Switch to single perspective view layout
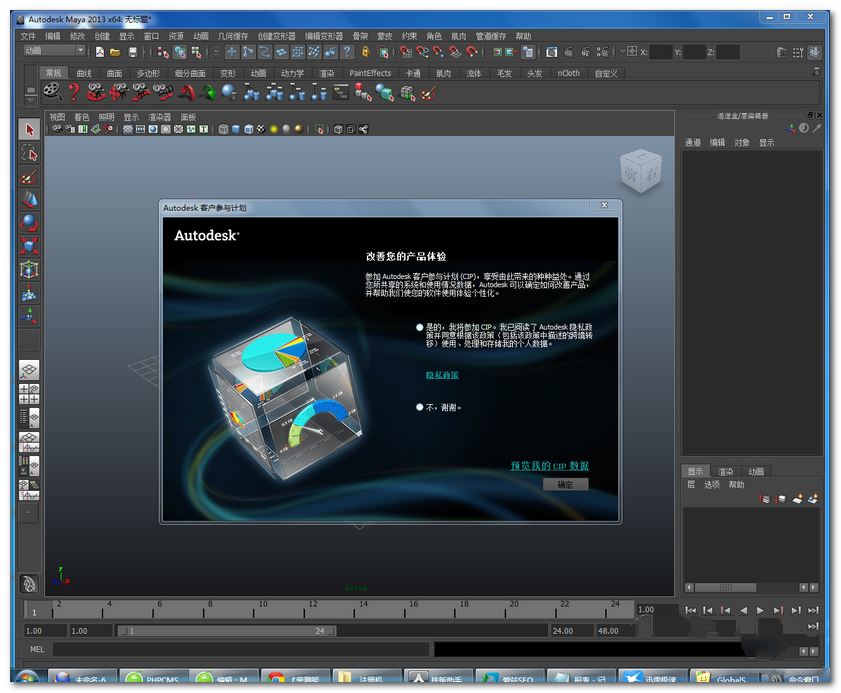 click(x=29, y=370)
